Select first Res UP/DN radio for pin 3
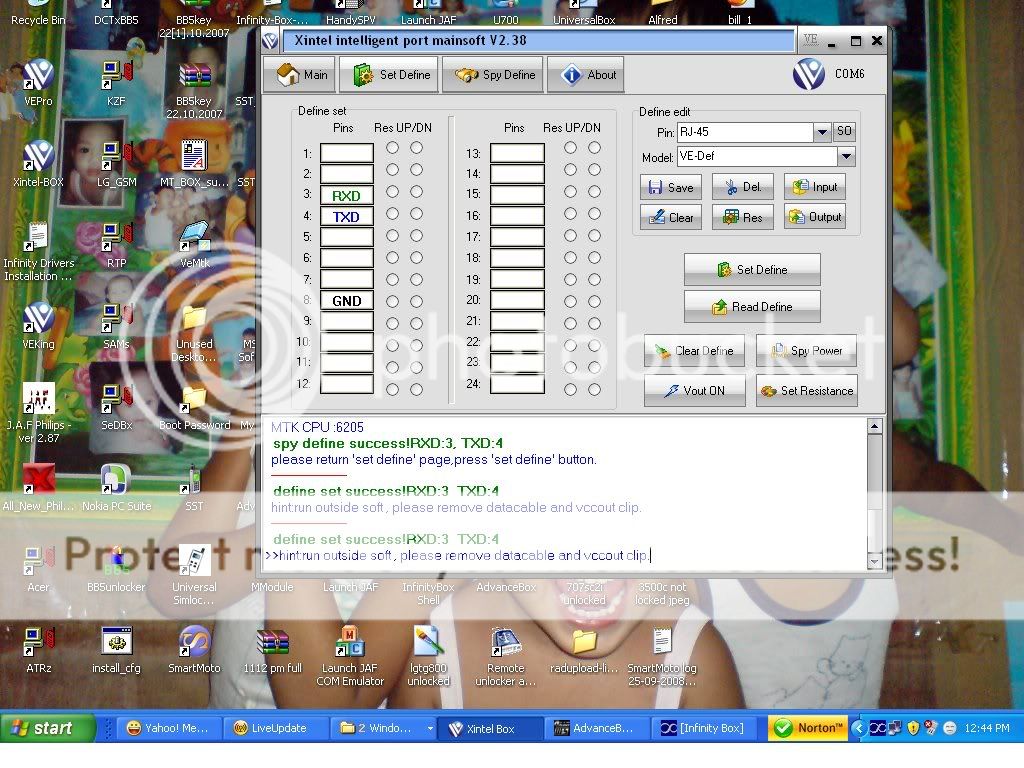Screen dimensions: 1024x768 click(393, 192)
